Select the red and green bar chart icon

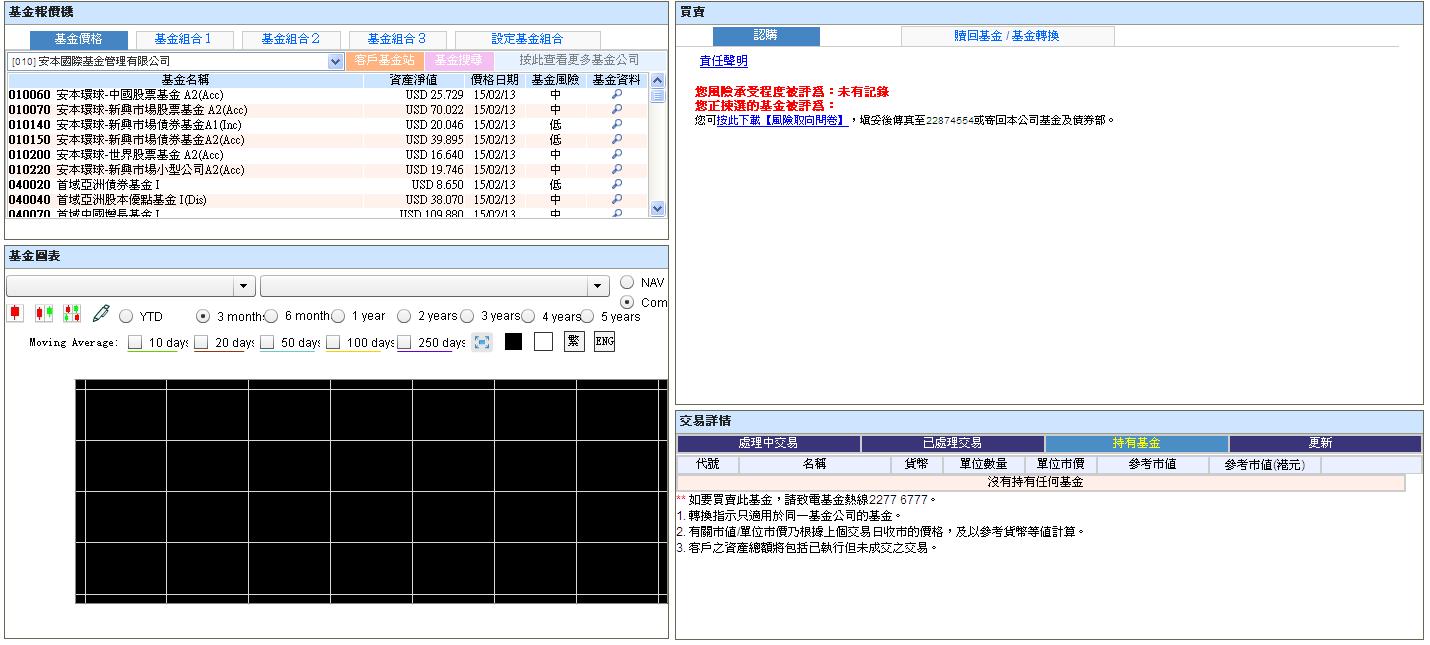tap(71, 314)
